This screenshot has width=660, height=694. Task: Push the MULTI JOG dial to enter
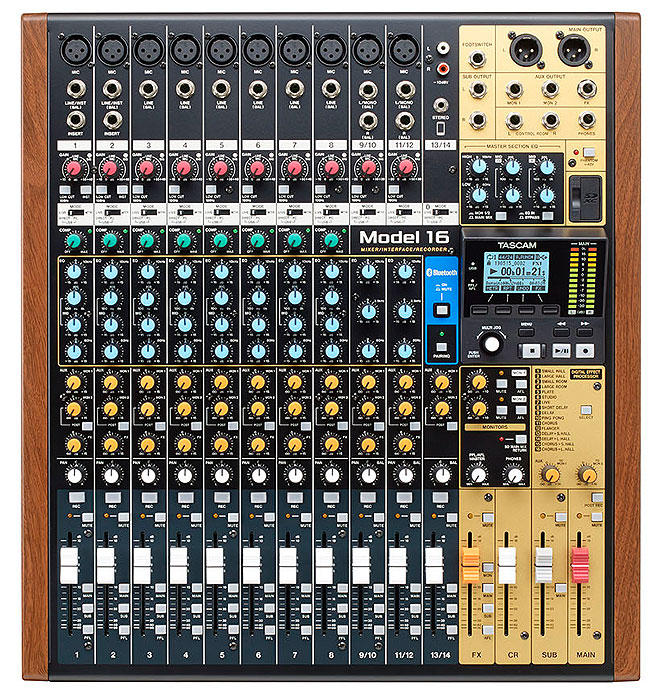(491, 343)
